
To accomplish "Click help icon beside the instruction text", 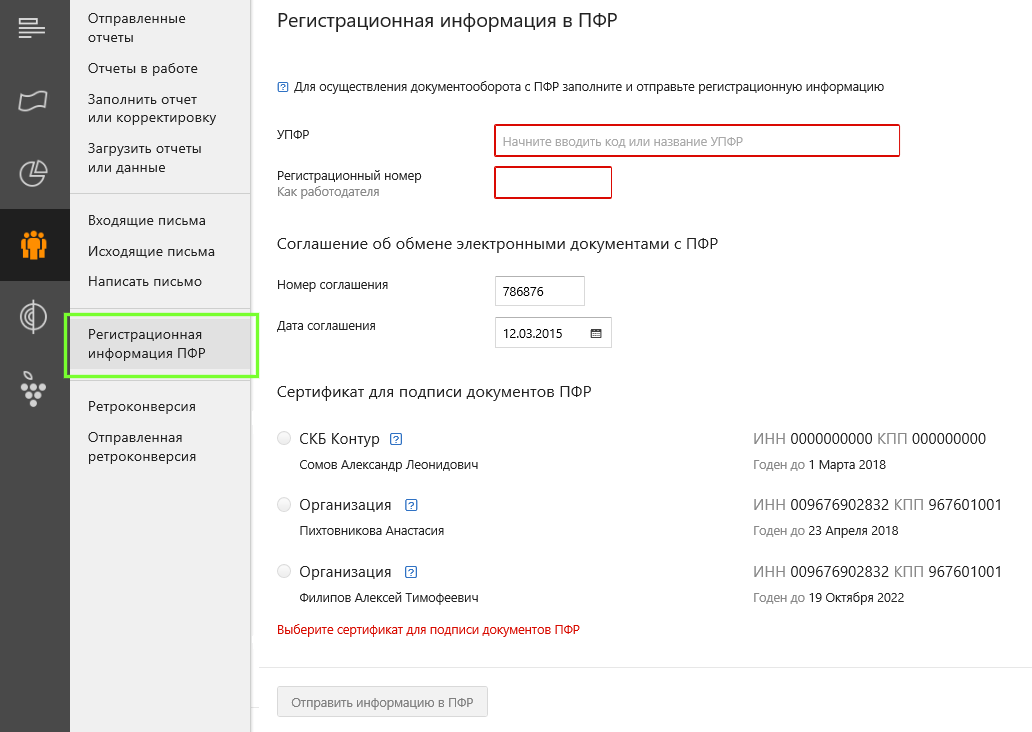I will (x=283, y=87).
